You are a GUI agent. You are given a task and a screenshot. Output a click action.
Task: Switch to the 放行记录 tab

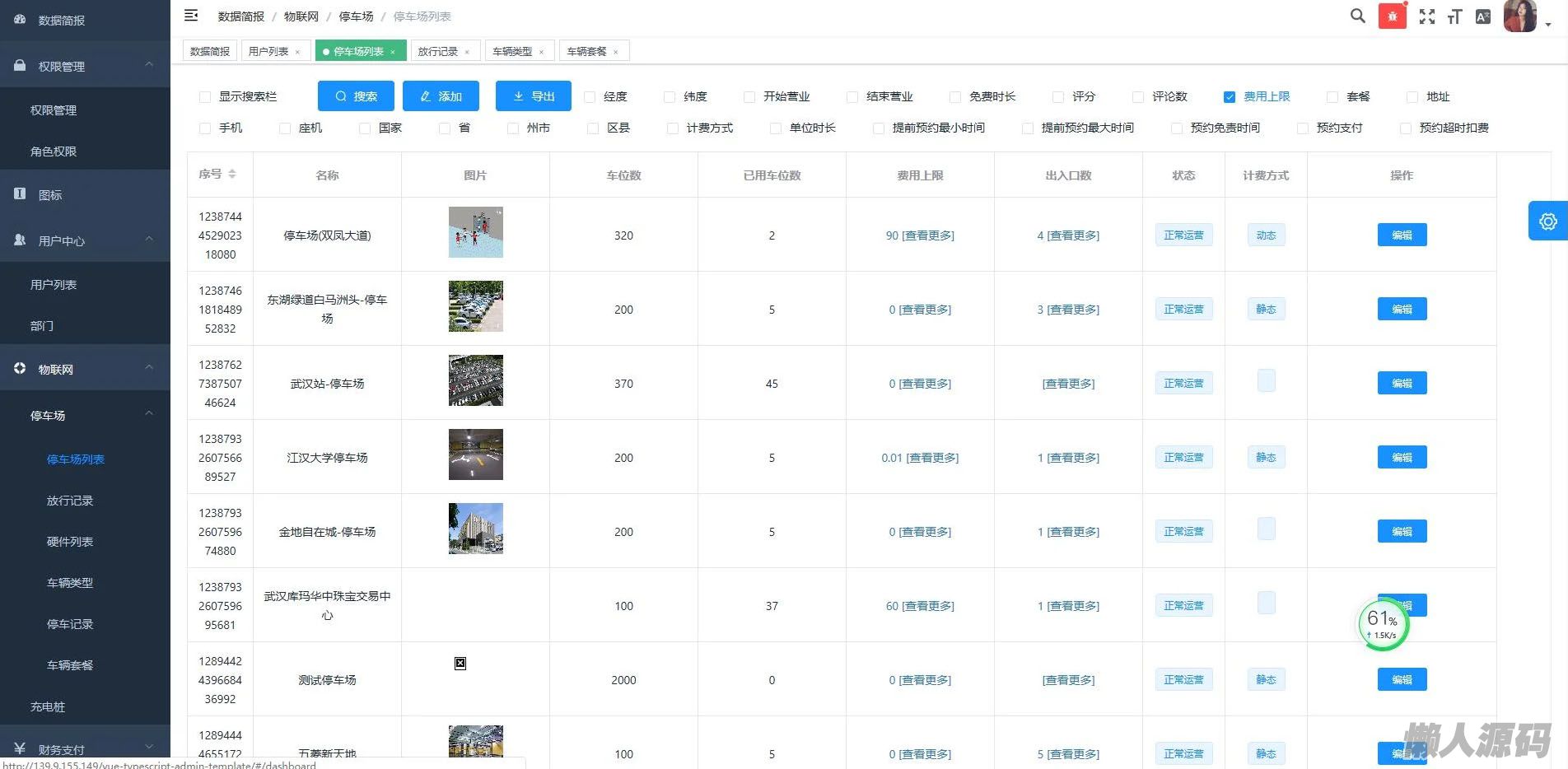click(x=437, y=51)
